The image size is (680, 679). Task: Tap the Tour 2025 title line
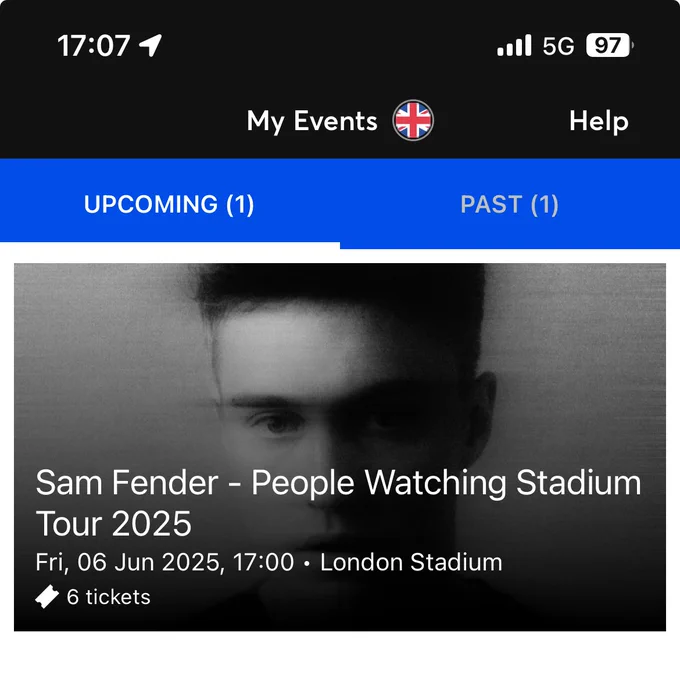(114, 524)
